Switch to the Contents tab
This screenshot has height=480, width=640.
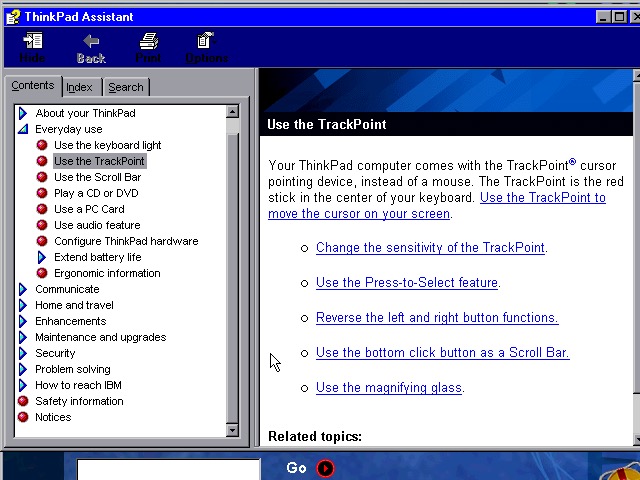(x=33, y=85)
